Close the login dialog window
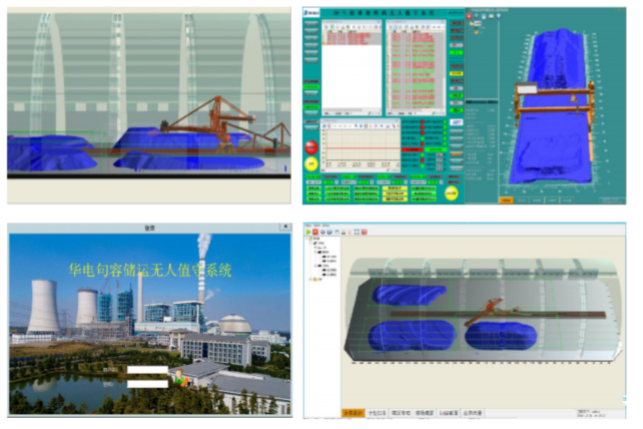This screenshot has width=643, height=429. pos(283,227)
